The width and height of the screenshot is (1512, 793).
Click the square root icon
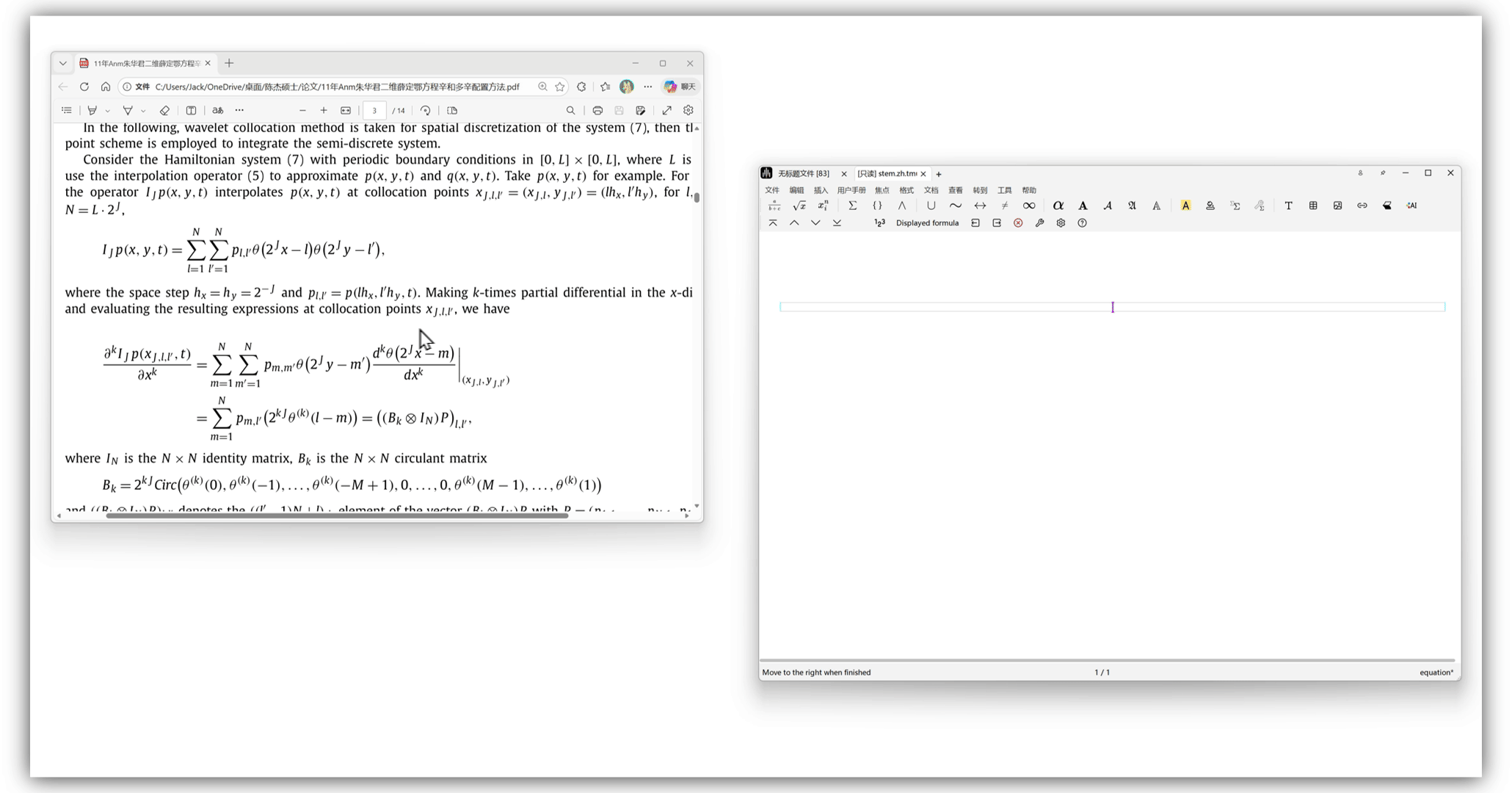click(799, 206)
